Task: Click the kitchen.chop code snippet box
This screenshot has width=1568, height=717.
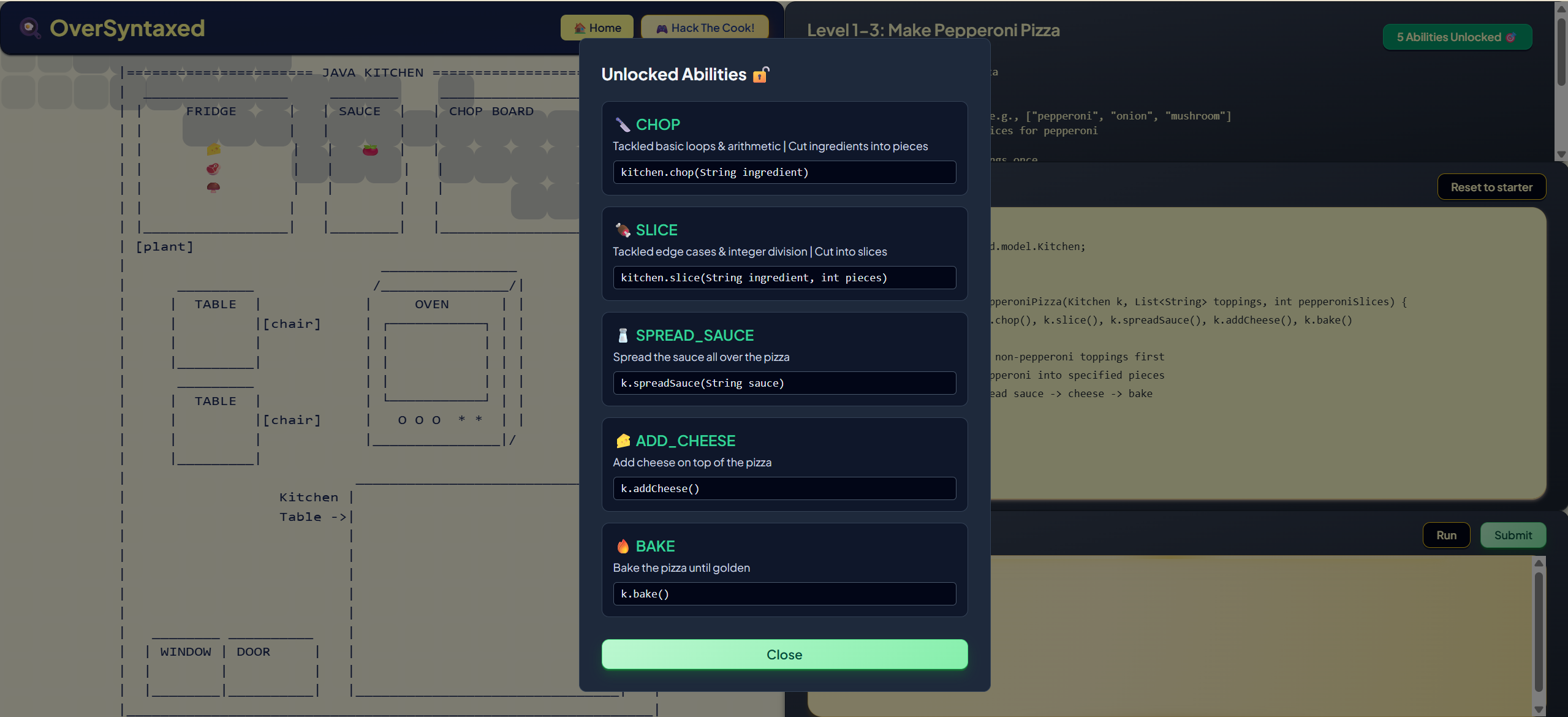Action: (784, 172)
